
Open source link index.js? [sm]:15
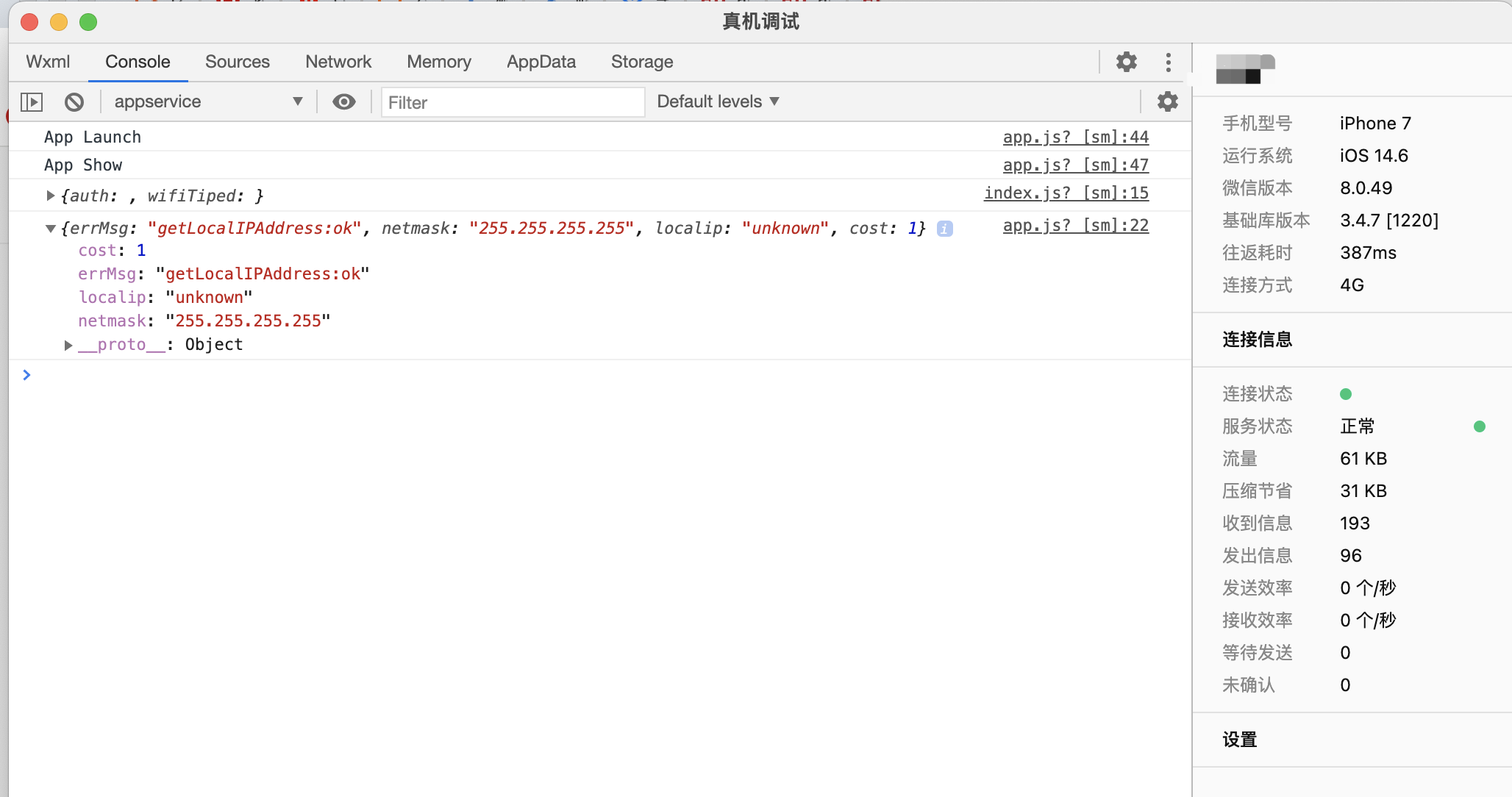(1066, 193)
